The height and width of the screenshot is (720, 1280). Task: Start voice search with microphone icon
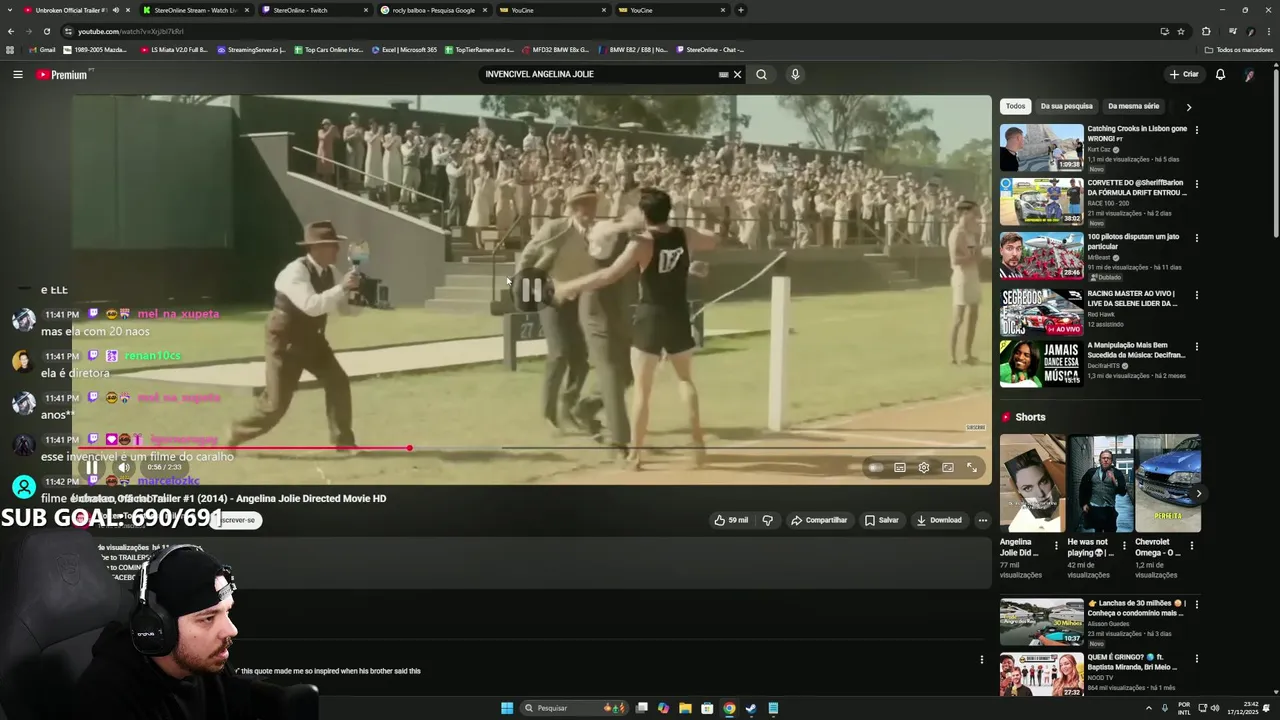point(795,74)
